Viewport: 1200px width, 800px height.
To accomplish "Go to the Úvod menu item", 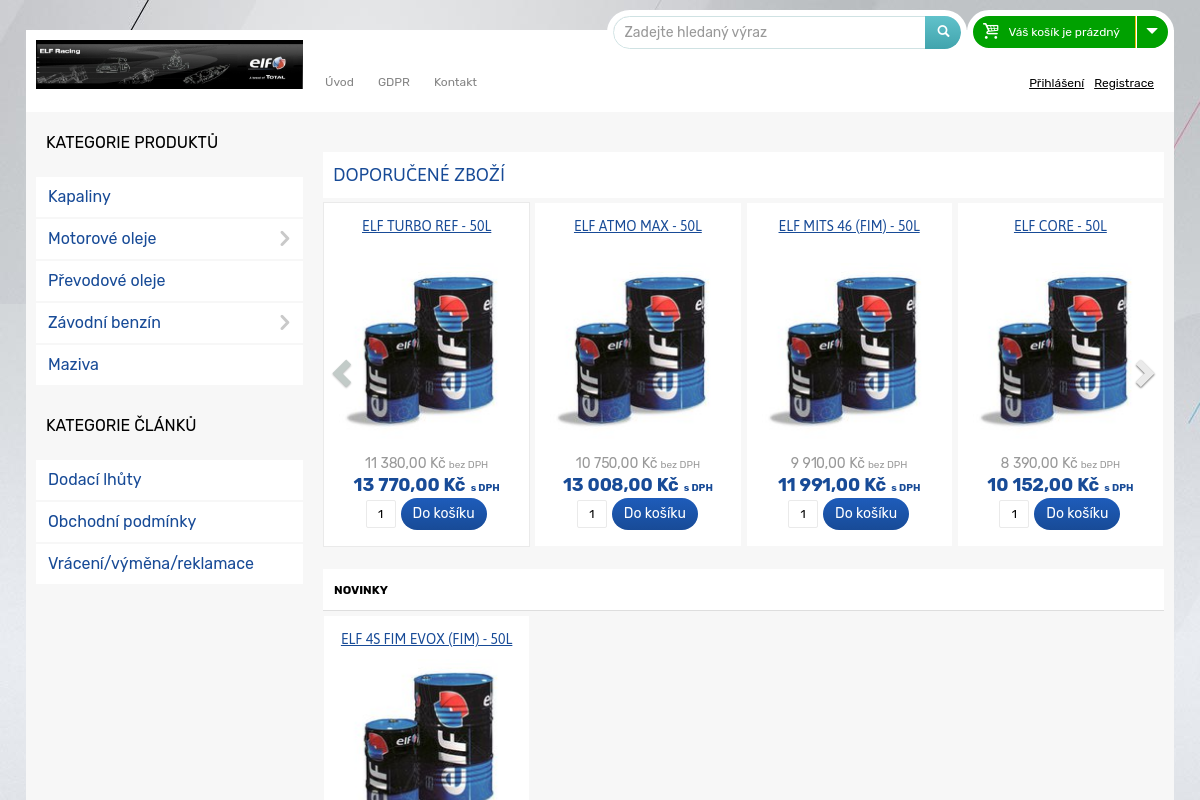I will (x=339, y=82).
